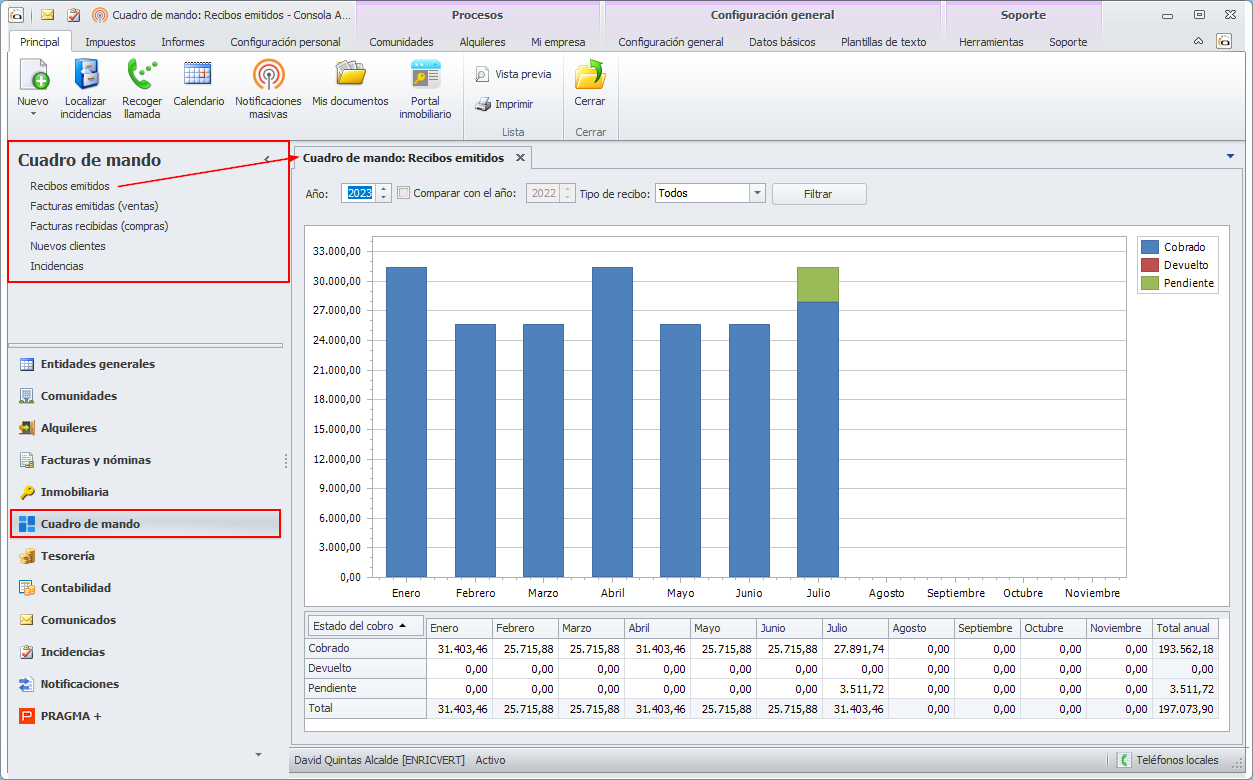Open Facturas emitidas (ventas) link
1253x780 pixels.
(x=94, y=206)
